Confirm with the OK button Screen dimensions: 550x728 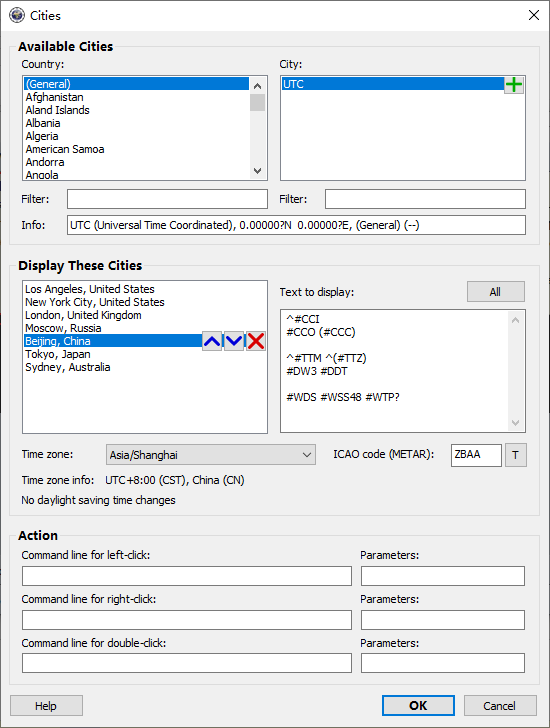(418, 706)
